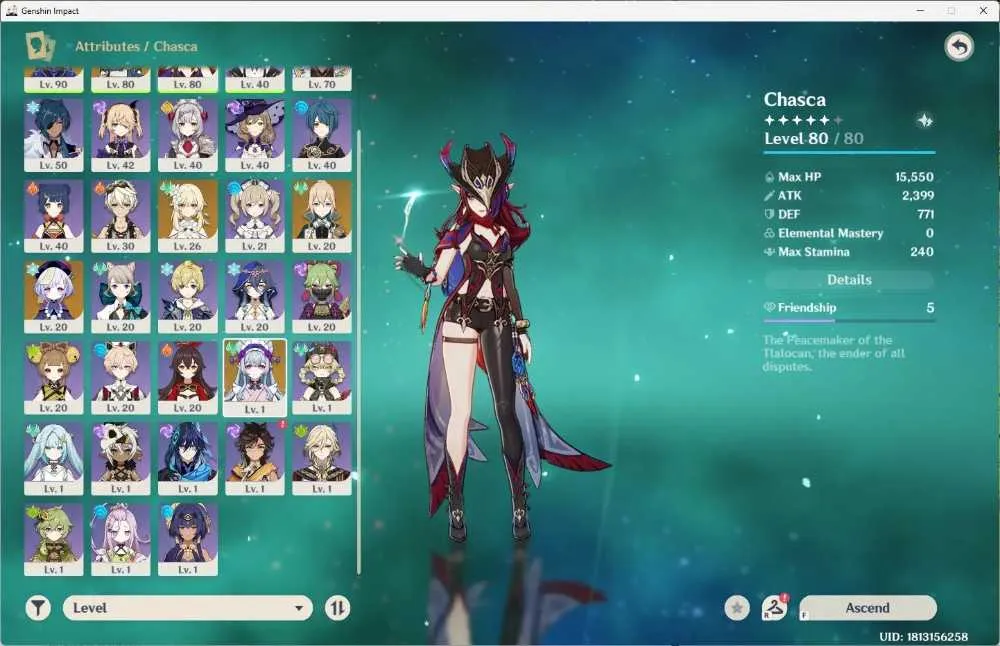1000x646 pixels.
Task: Open Chasca's constellation sparkle icon
Action: coord(924,120)
